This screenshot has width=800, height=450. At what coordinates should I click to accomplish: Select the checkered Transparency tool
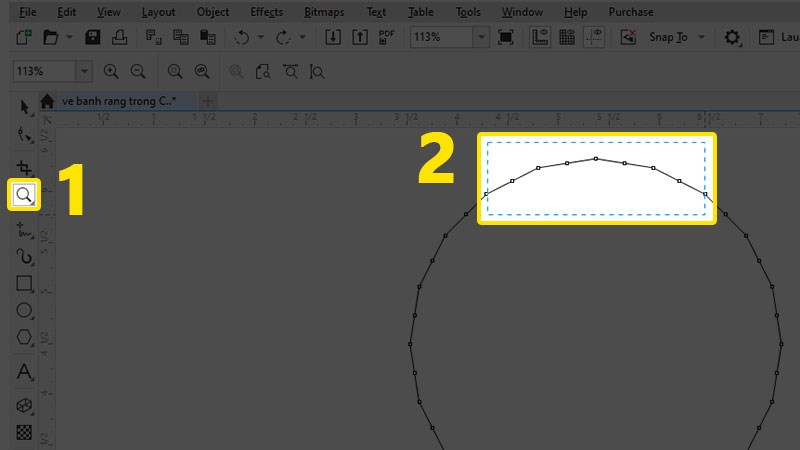tap(24, 432)
